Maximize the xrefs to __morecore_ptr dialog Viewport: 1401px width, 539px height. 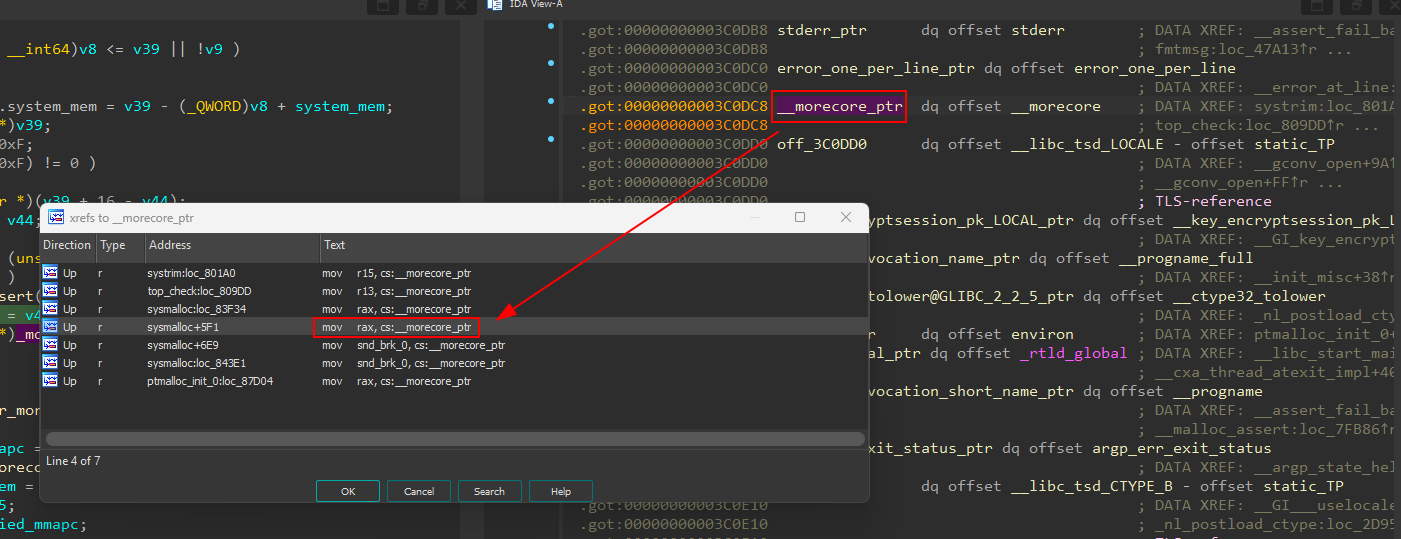tap(800, 218)
